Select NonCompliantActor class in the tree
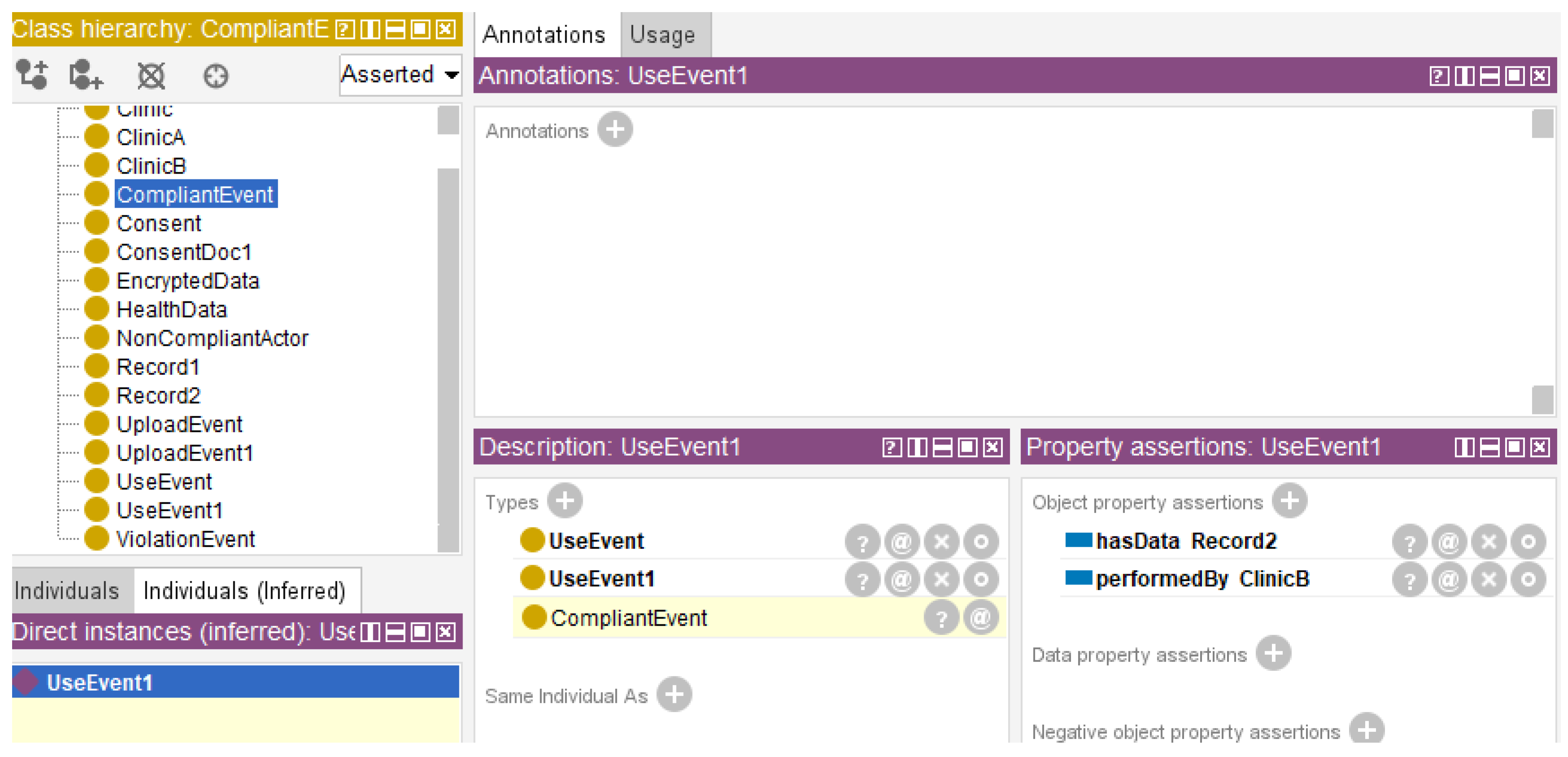Image resolution: width=1568 pixels, height=757 pixels. tap(212, 338)
